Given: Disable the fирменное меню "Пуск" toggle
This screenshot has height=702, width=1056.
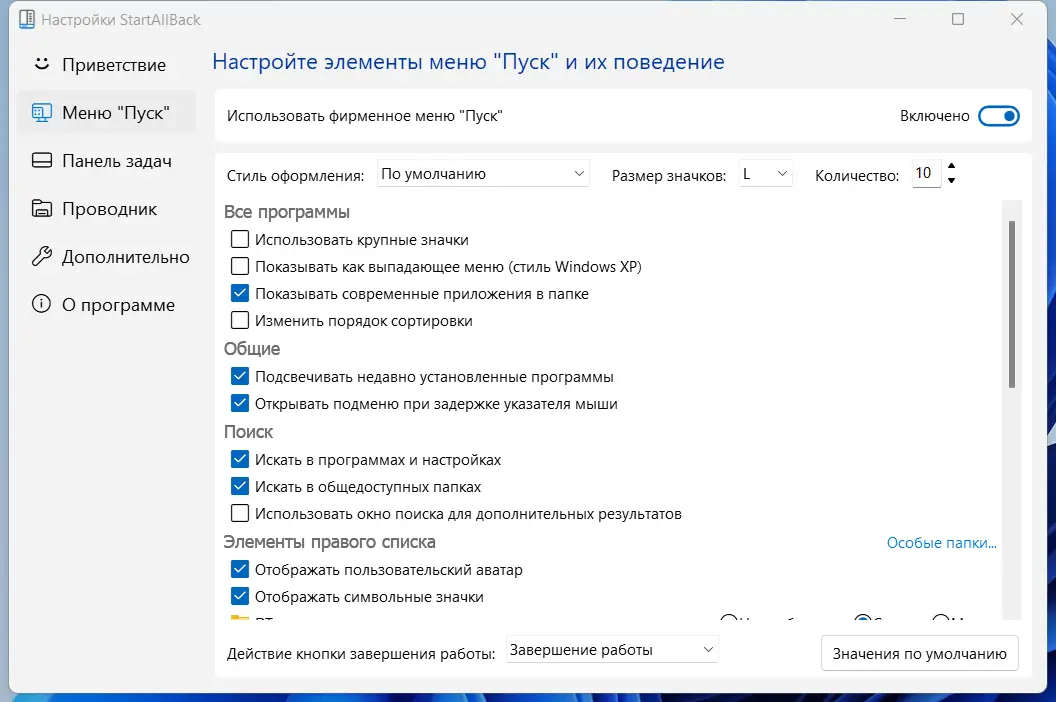Looking at the screenshot, I should (999, 116).
